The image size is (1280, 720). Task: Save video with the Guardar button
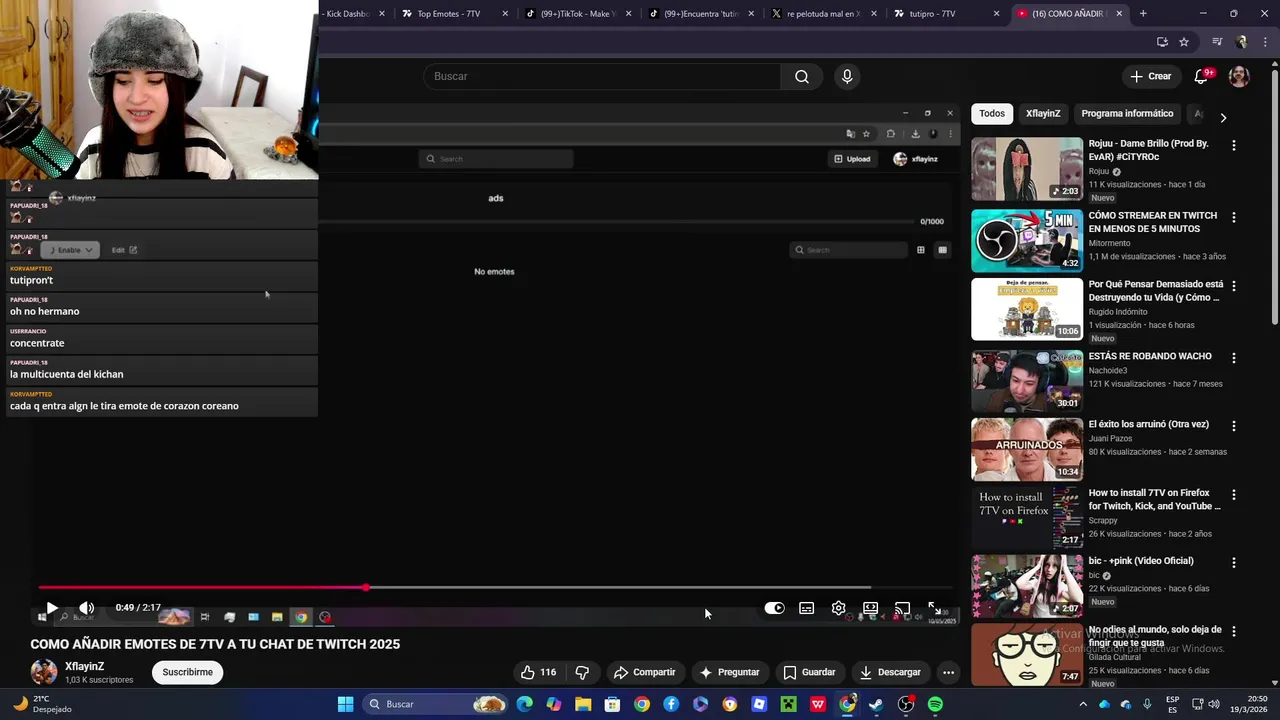[x=809, y=672]
